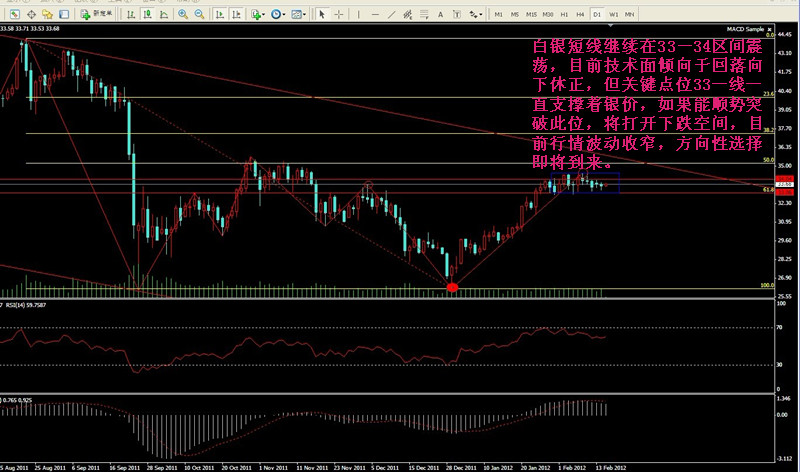Click the New Order button
The width and height of the screenshot is (800, 472).
pyautogui.click(x=96, y=14)
